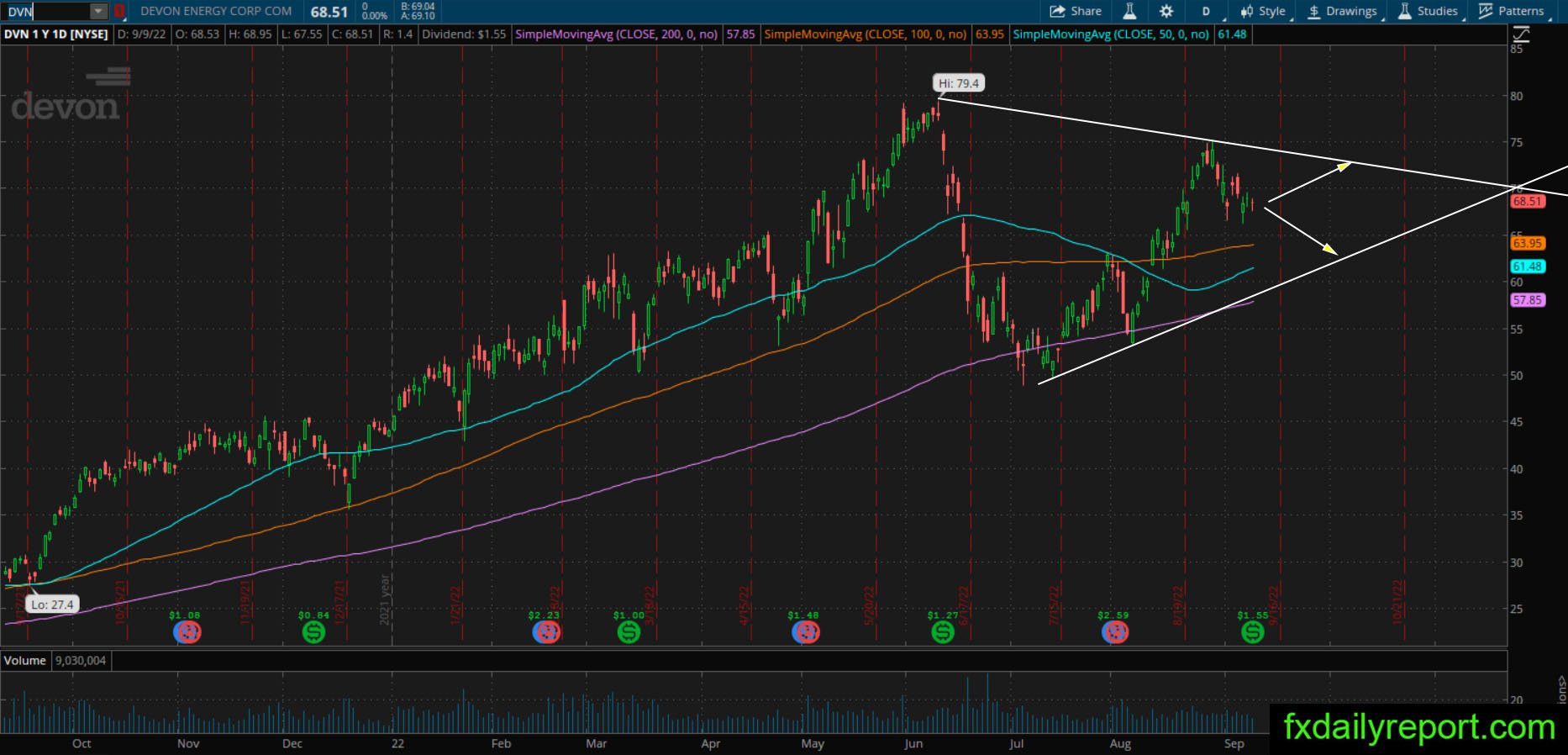This screenshot has height=755, width=1568.
Task: Click the DVN symbol input field
Action: (46, 12)
